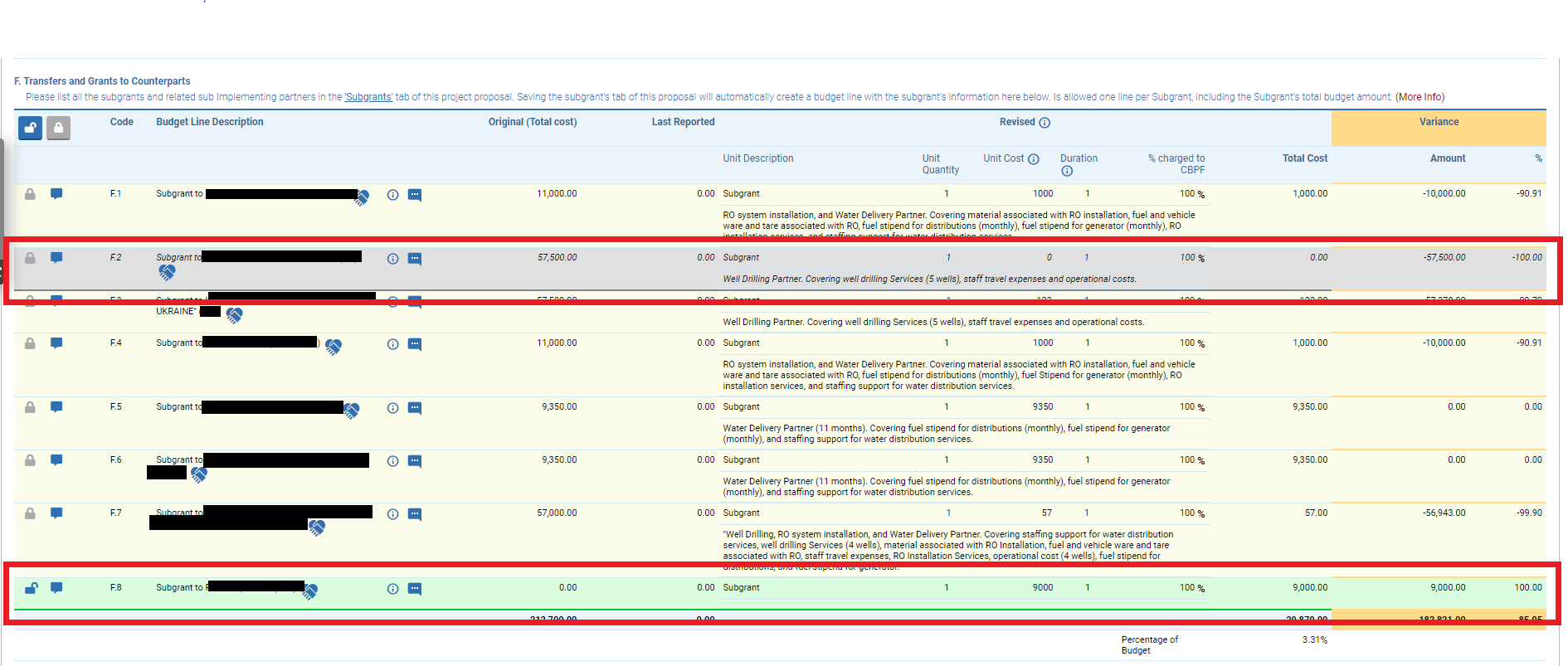Click unit cost 9000 on row F.8
This screenshot has width=1568, height=666.
click(x=1043, y=588)
